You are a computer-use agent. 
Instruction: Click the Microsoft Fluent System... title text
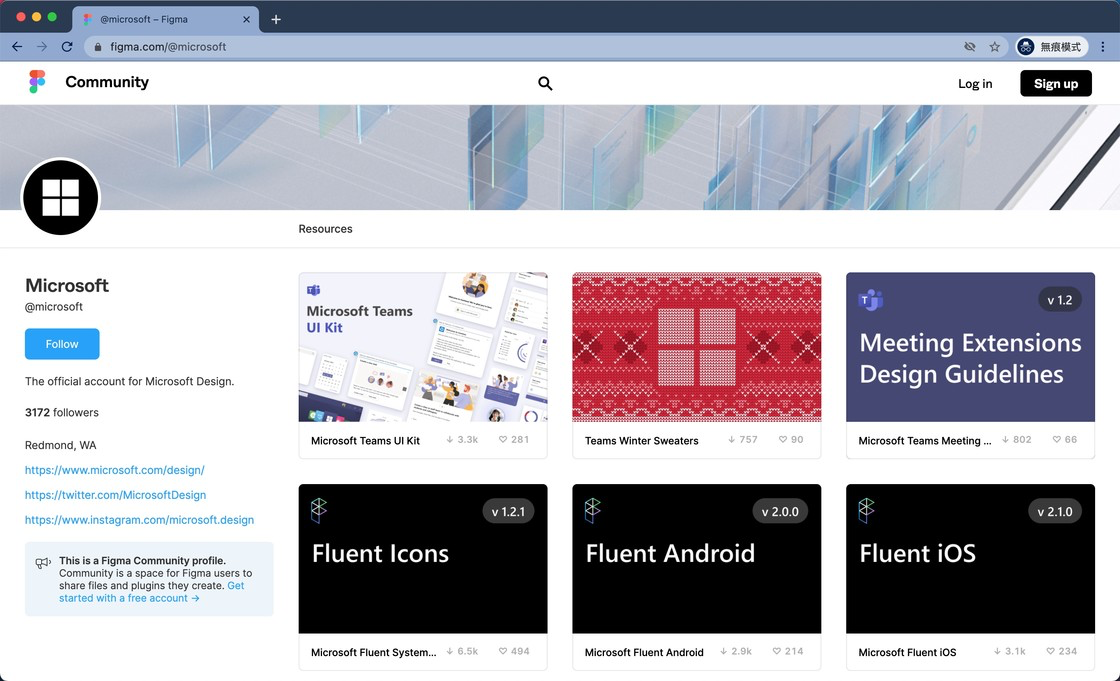coord(374,652)
